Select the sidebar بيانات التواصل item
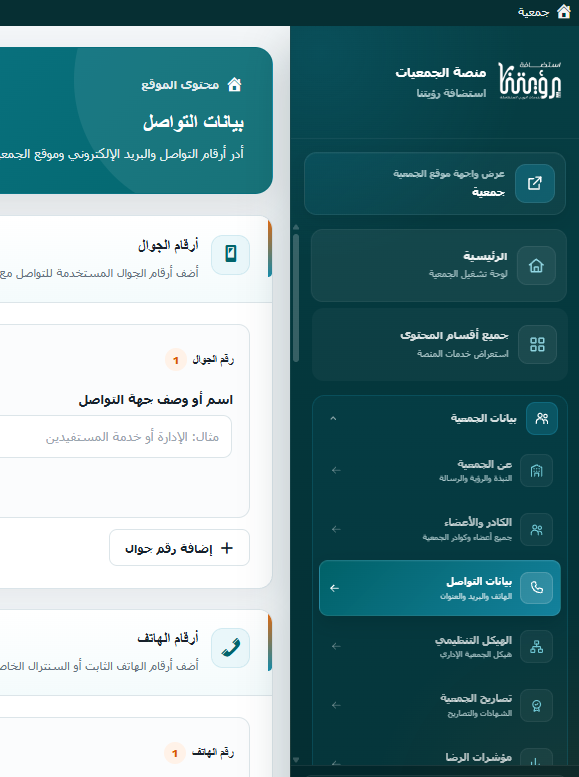579x777 pixels. point(440,588)
